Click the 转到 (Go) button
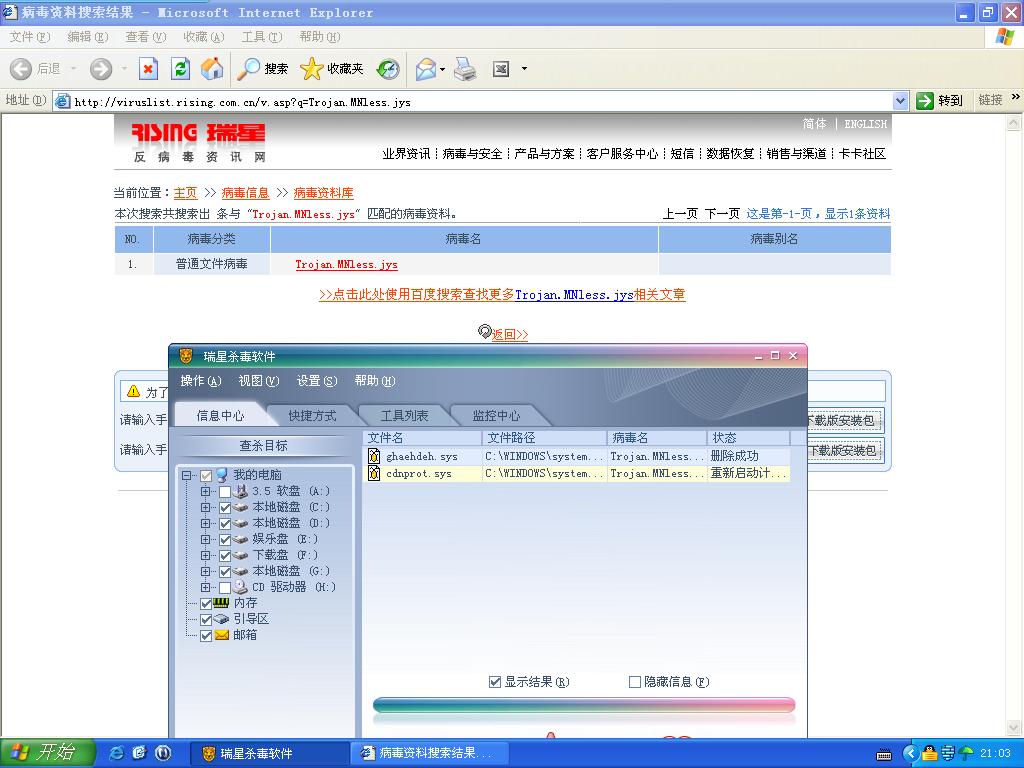This screenshot has width=1024, height=768. click(939, 101)
